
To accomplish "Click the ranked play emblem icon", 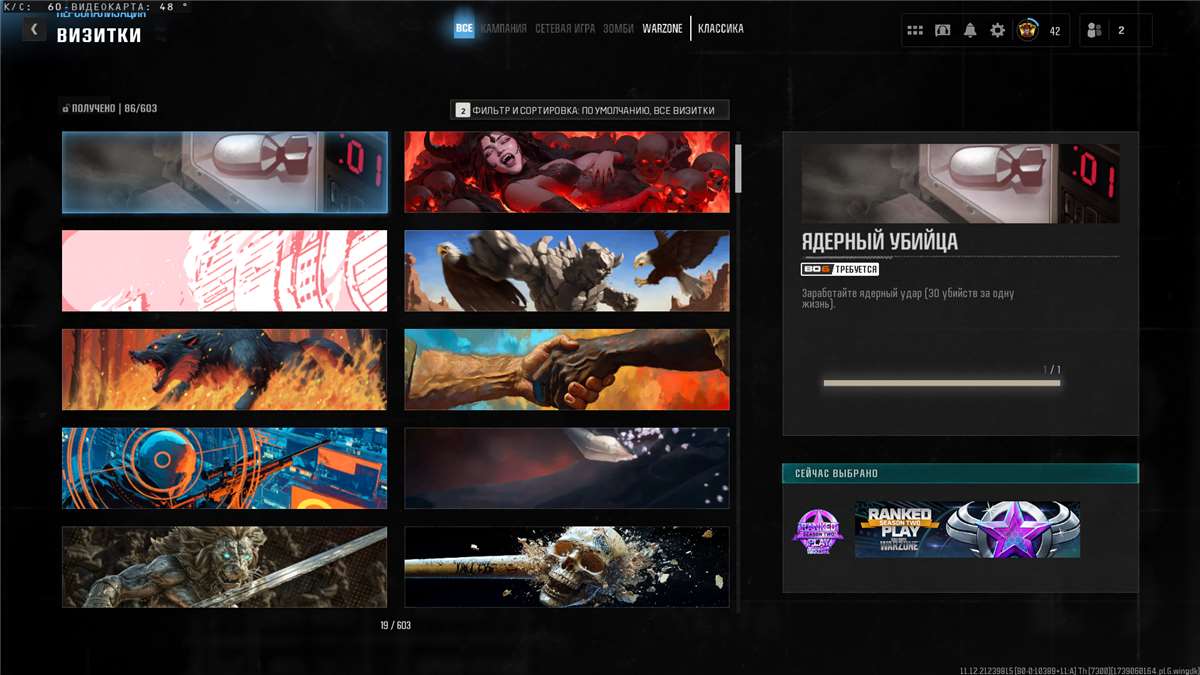I will point(818,532).
